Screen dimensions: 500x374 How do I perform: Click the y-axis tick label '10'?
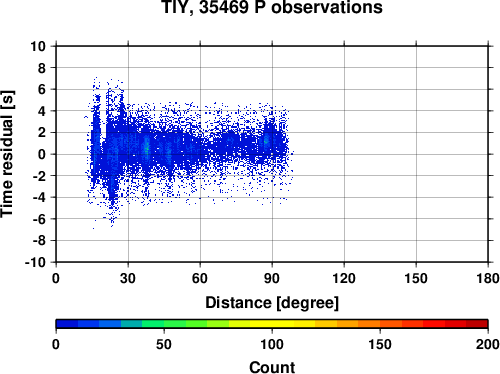(x=38, y=46)
